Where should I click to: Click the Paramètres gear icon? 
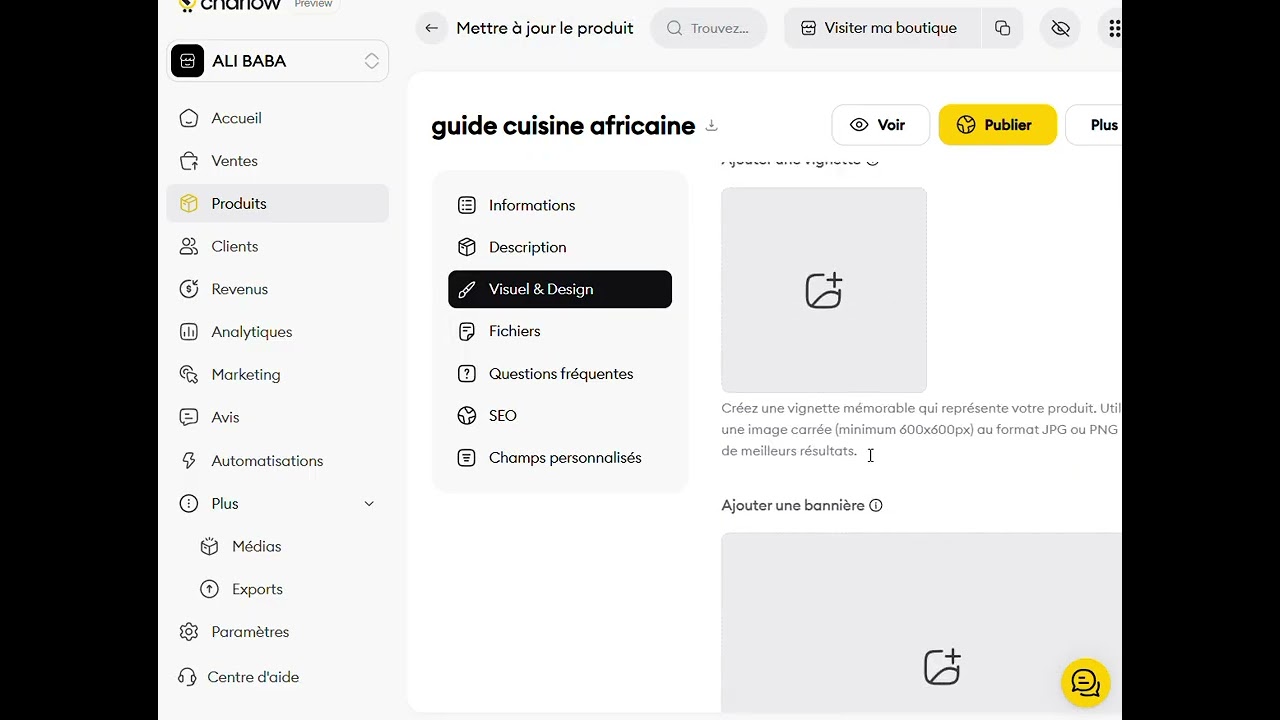189,632
